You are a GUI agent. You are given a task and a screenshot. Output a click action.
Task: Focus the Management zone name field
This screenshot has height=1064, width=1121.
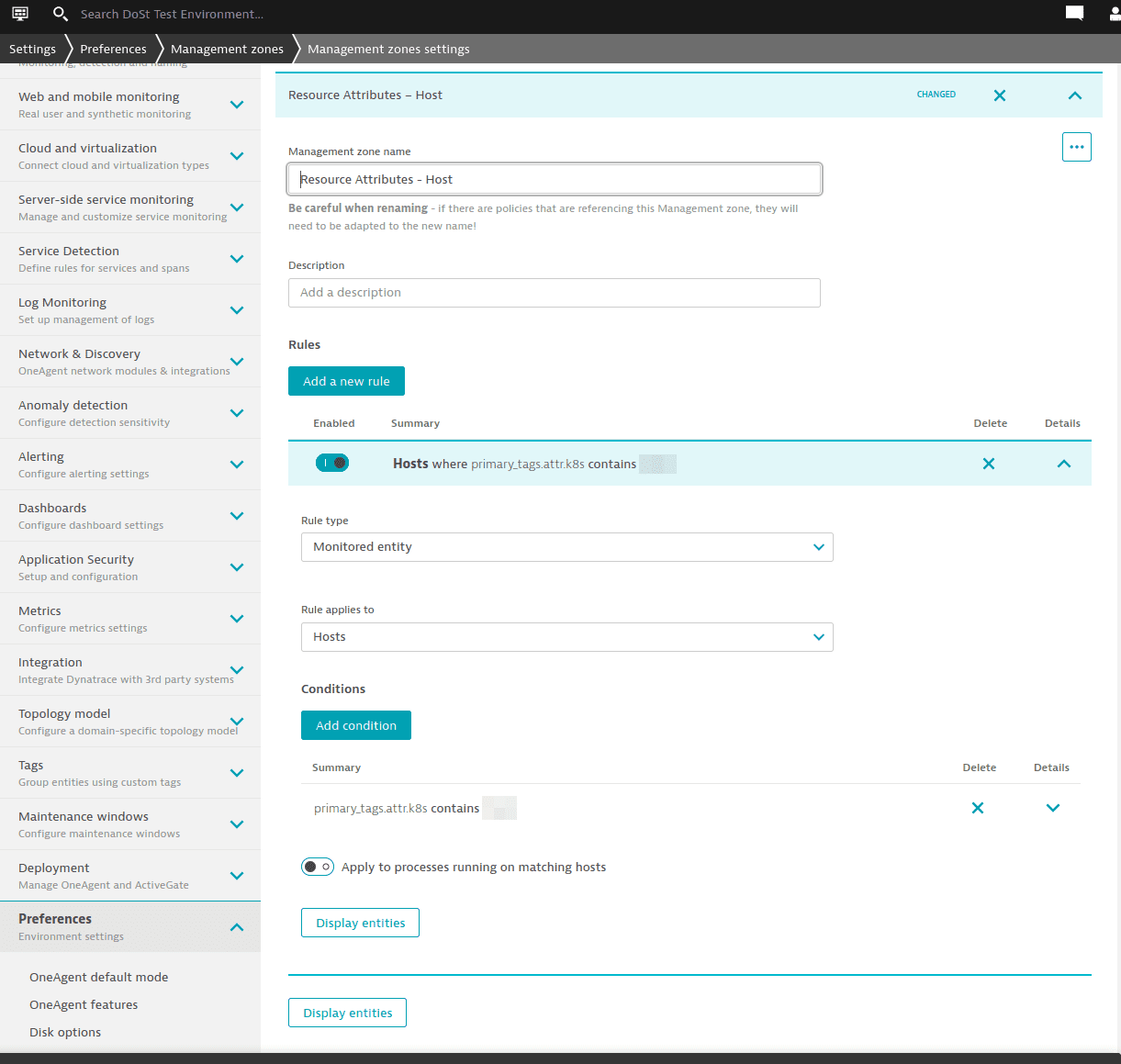(555, 179)
